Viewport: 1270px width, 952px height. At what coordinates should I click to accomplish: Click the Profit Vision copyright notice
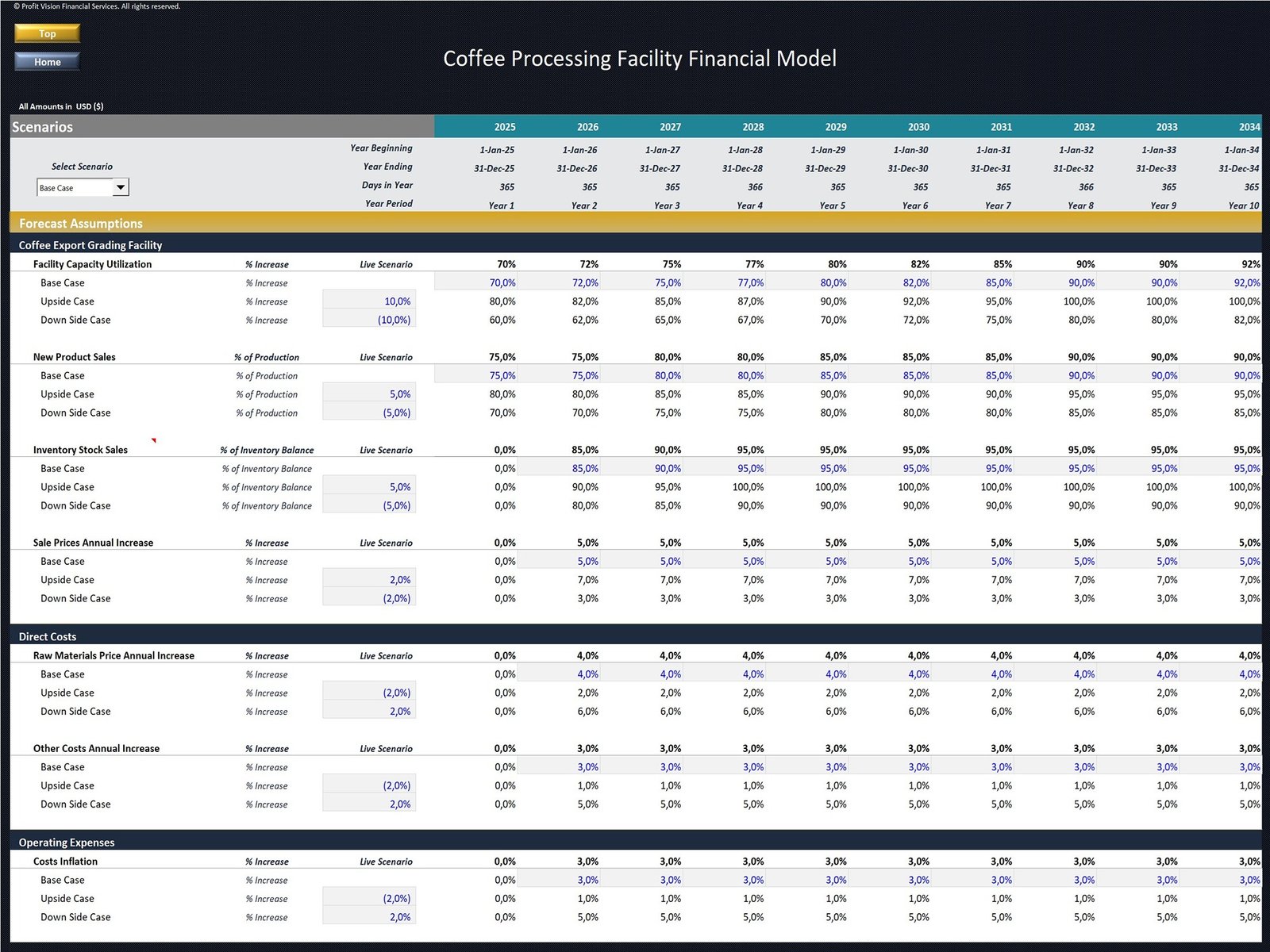(94, 6)
